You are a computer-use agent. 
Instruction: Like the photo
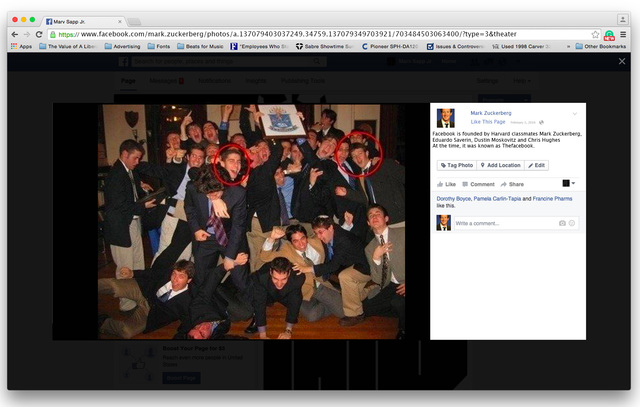click(x=446, y=185)
